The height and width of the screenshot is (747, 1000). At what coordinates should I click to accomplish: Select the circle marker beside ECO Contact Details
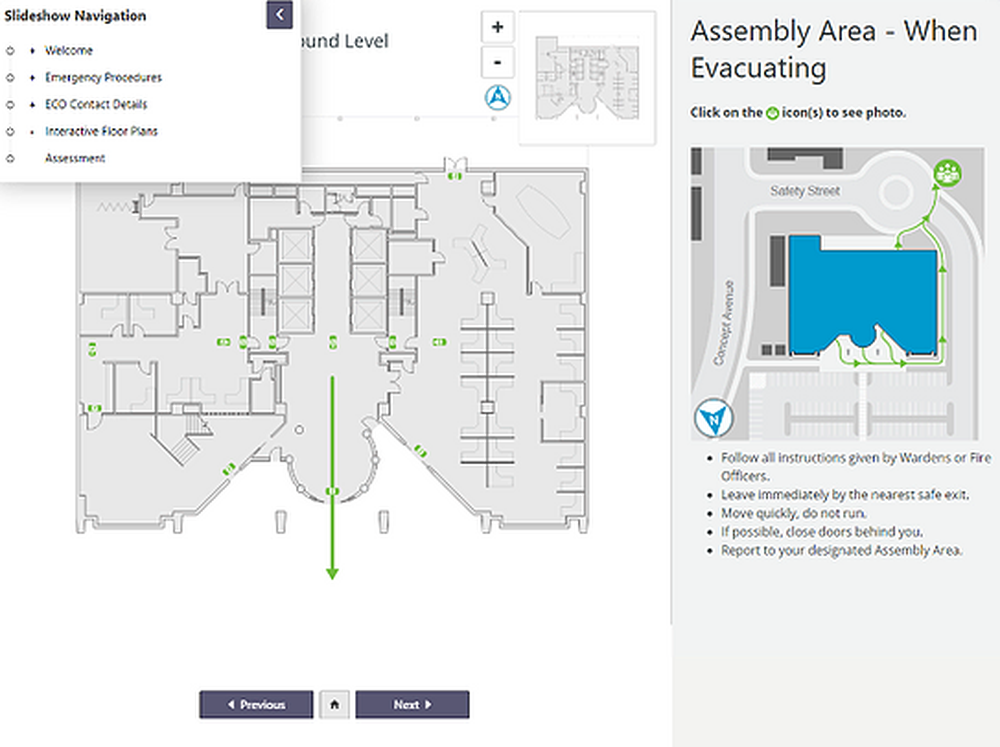tap(10, 105)
